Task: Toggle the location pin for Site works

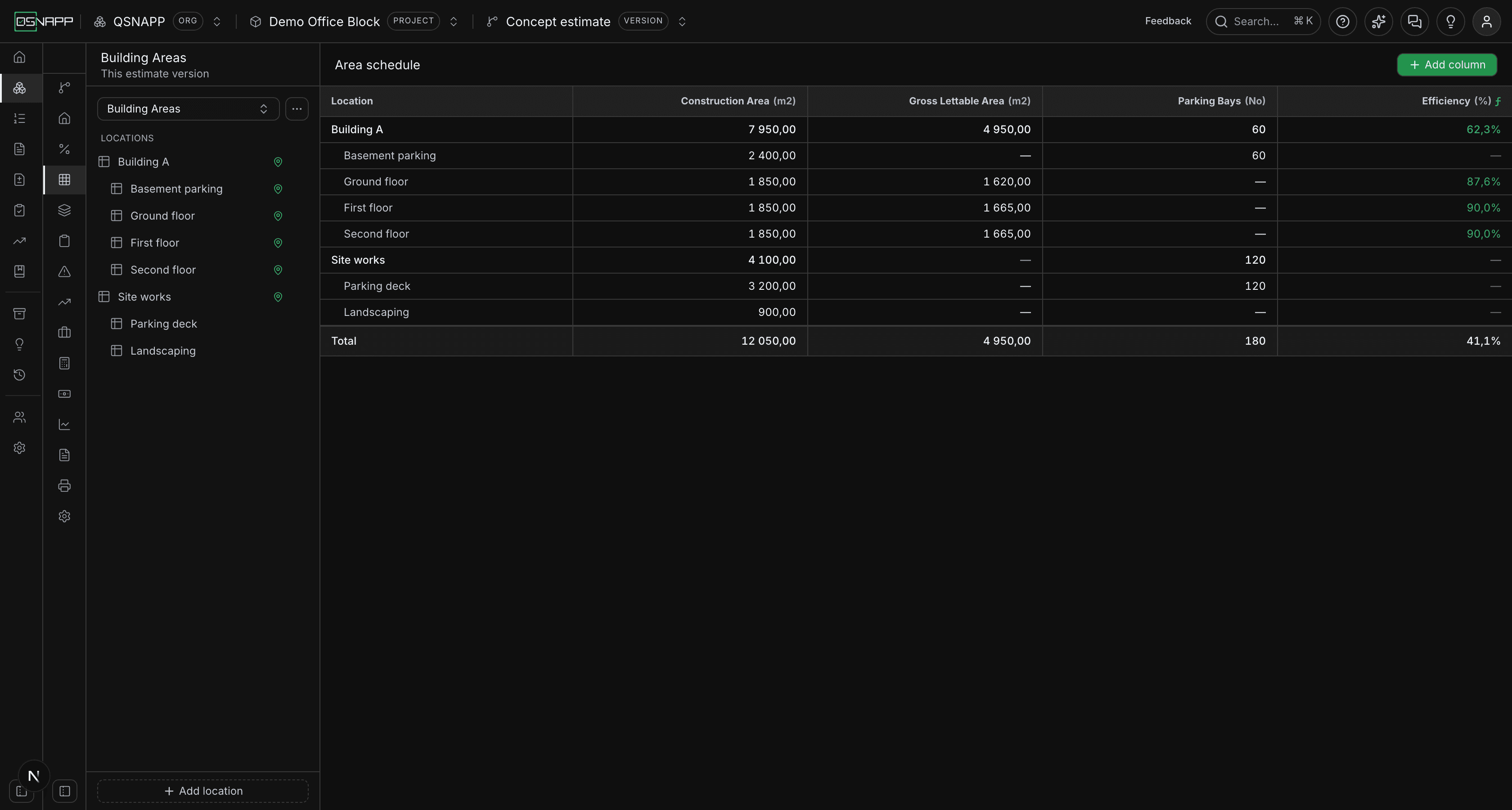Action: pyautogui.click(x=278, y=297)
